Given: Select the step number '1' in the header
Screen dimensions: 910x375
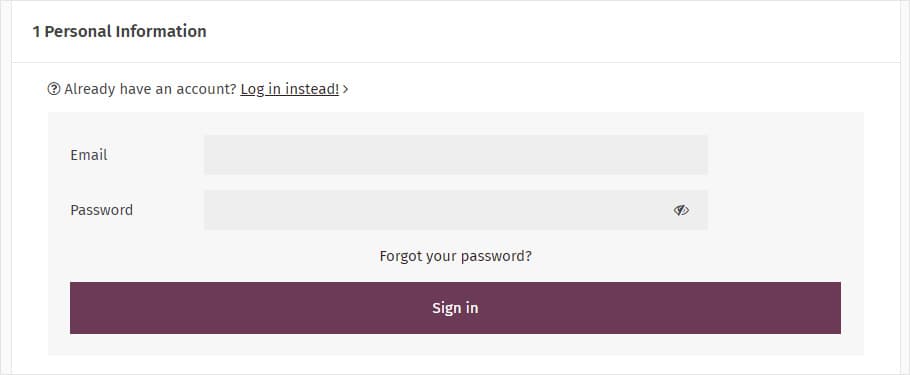Looking at the screenshot, I should 36,31.
